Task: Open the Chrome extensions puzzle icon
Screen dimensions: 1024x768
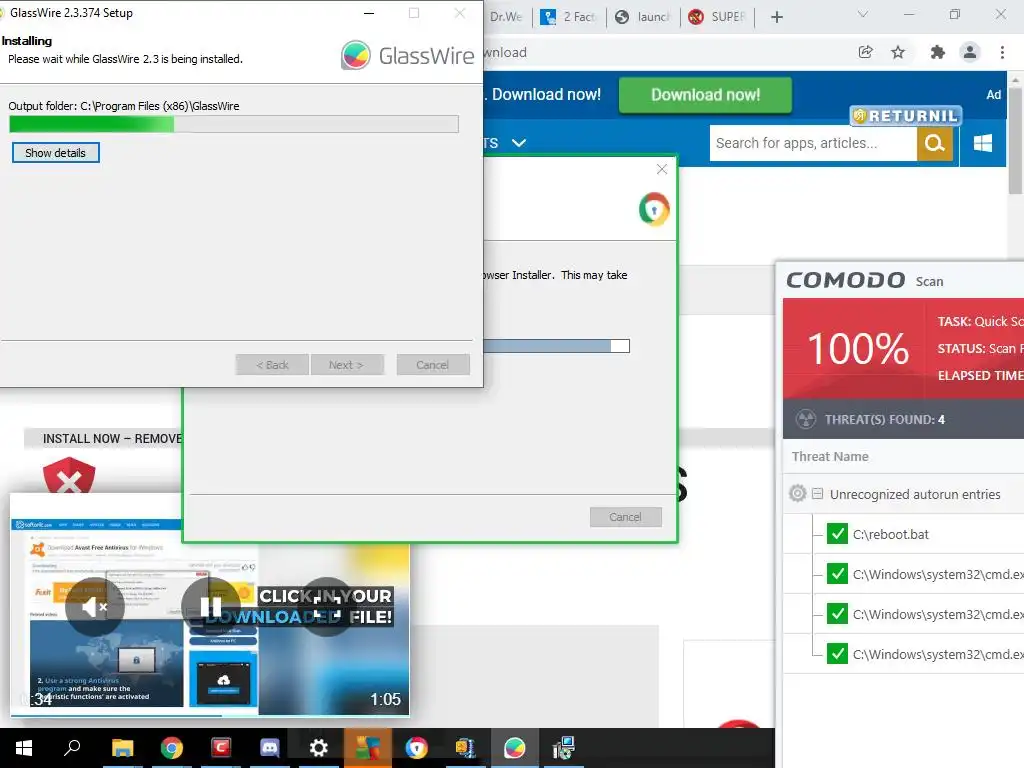Action: click(x=937, y=52)
